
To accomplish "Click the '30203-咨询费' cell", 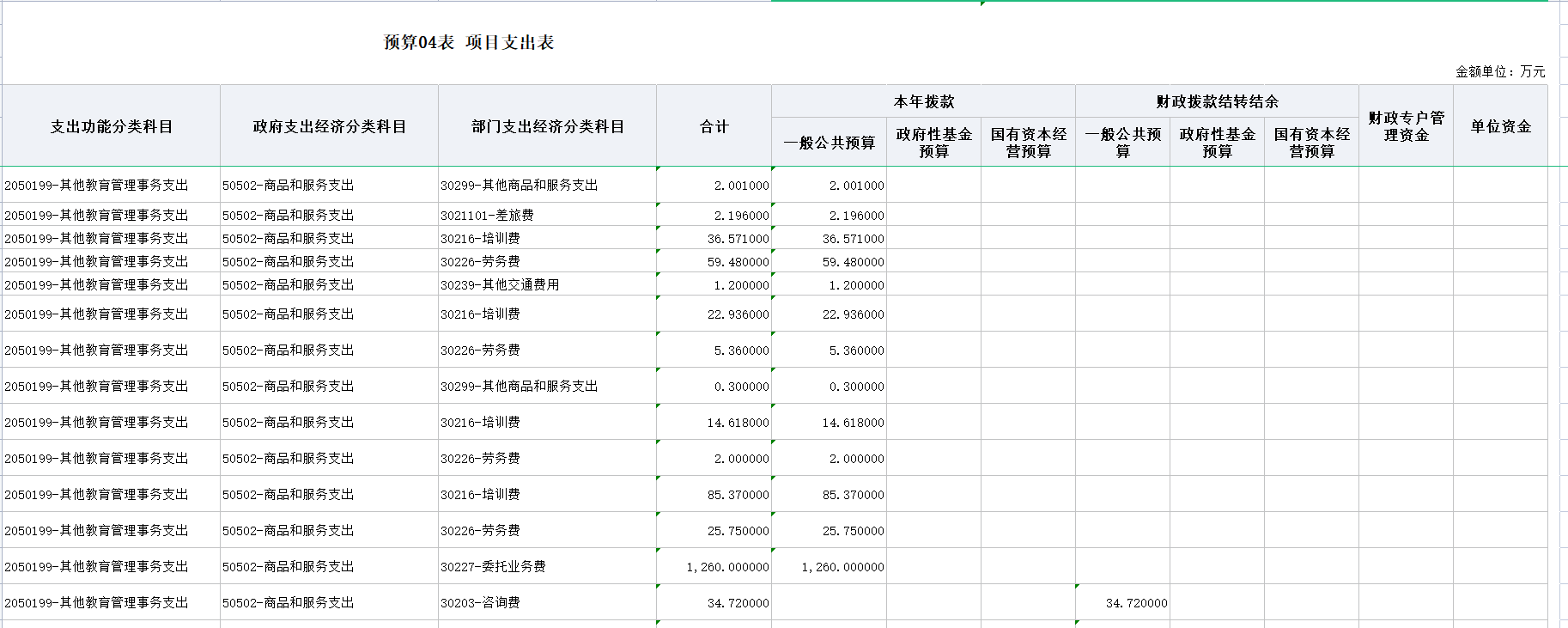I will click(x=480, y=603).
